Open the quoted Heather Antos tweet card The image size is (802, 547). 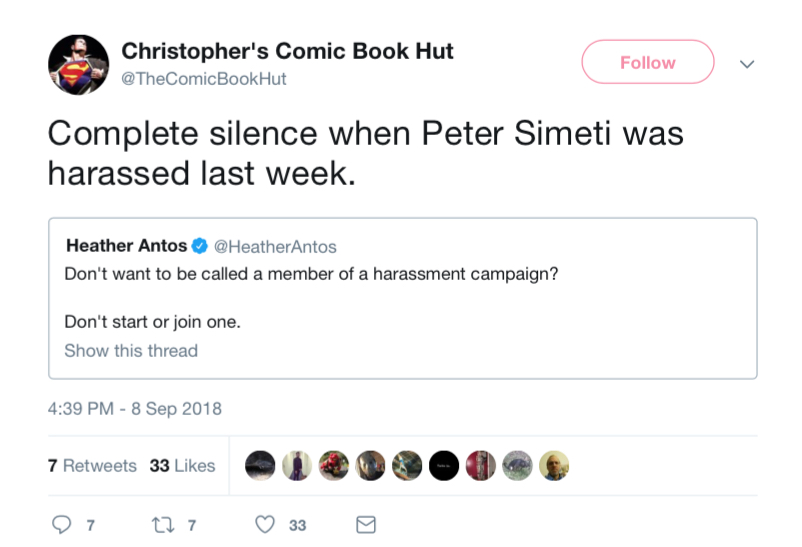point(403,298)
